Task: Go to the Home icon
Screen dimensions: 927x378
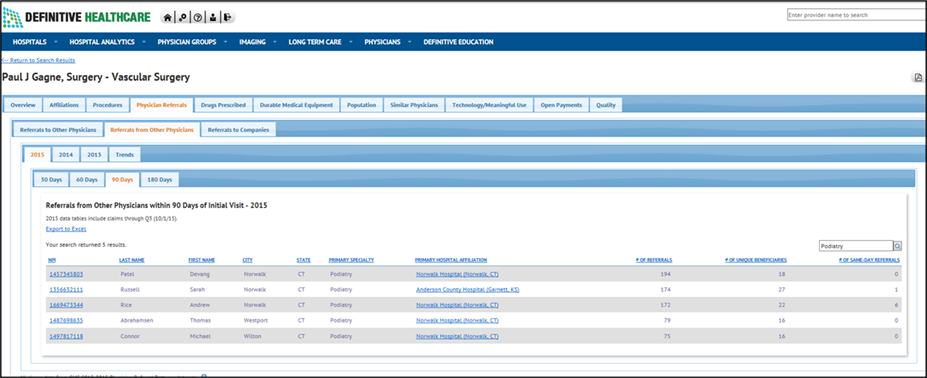Action: (168, 18)
